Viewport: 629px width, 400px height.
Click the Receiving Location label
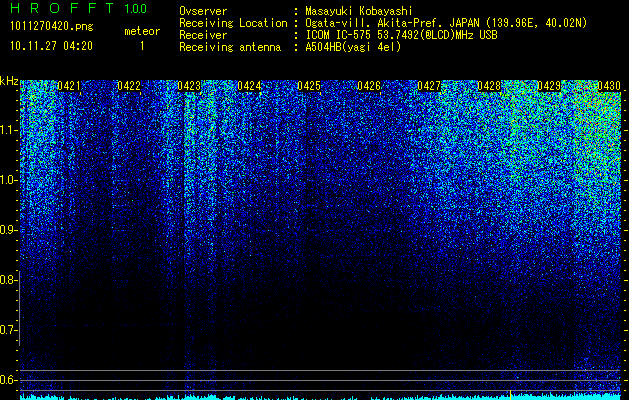click(233, 23)
